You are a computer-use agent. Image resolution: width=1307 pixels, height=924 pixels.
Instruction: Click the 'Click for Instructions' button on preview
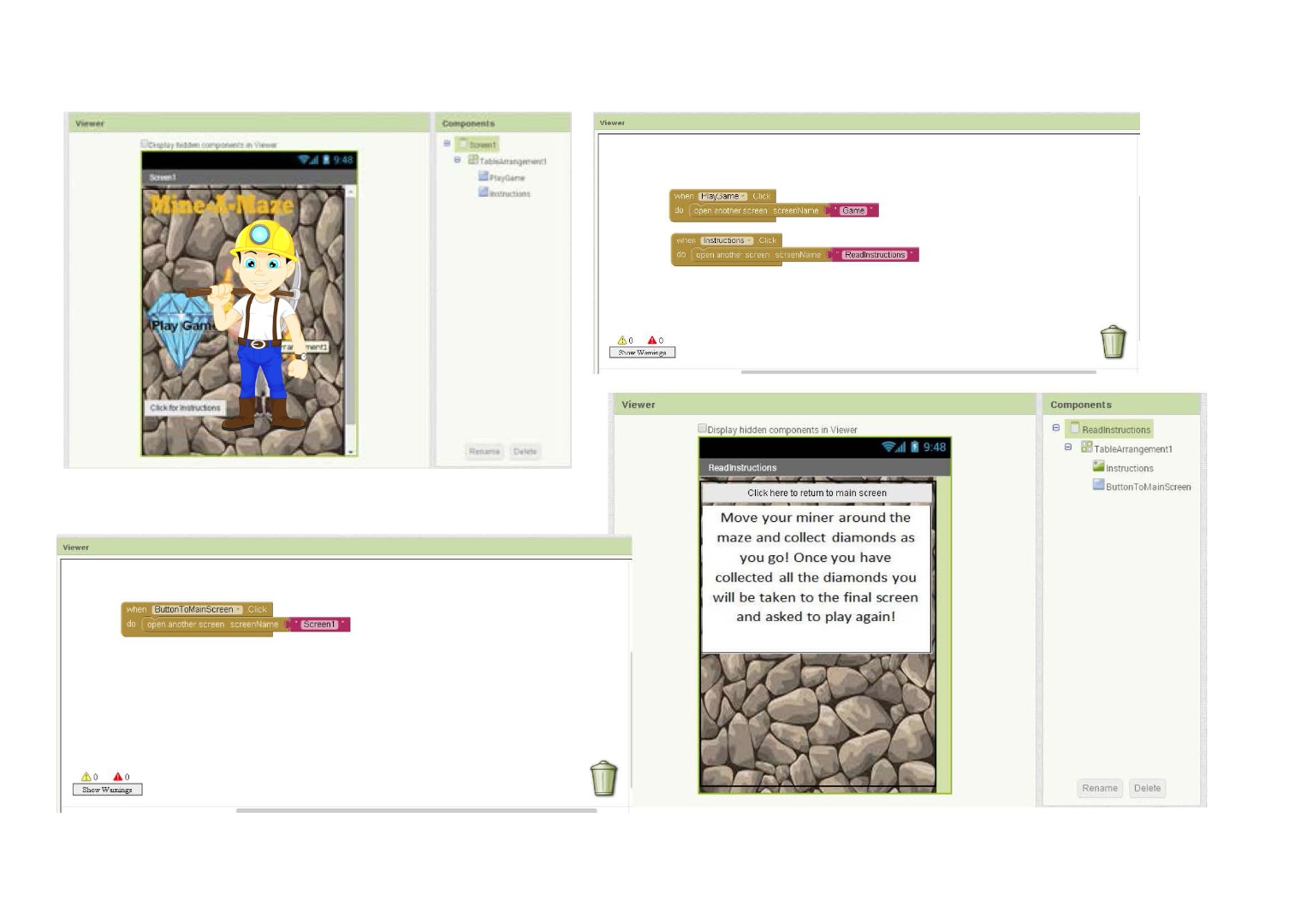(185, 407)
